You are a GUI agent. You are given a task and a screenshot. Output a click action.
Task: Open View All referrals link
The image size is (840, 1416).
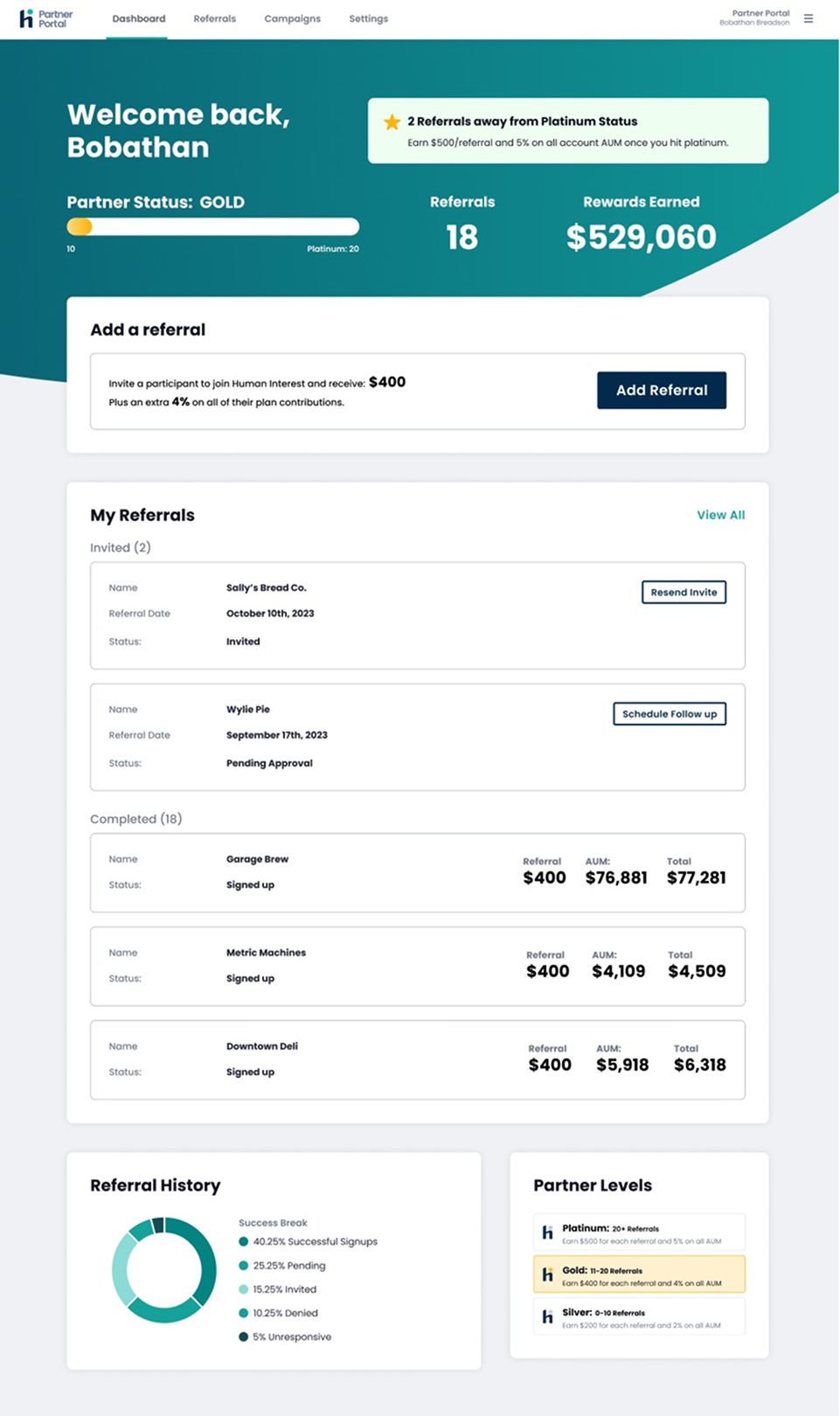(x=721, y=515)
